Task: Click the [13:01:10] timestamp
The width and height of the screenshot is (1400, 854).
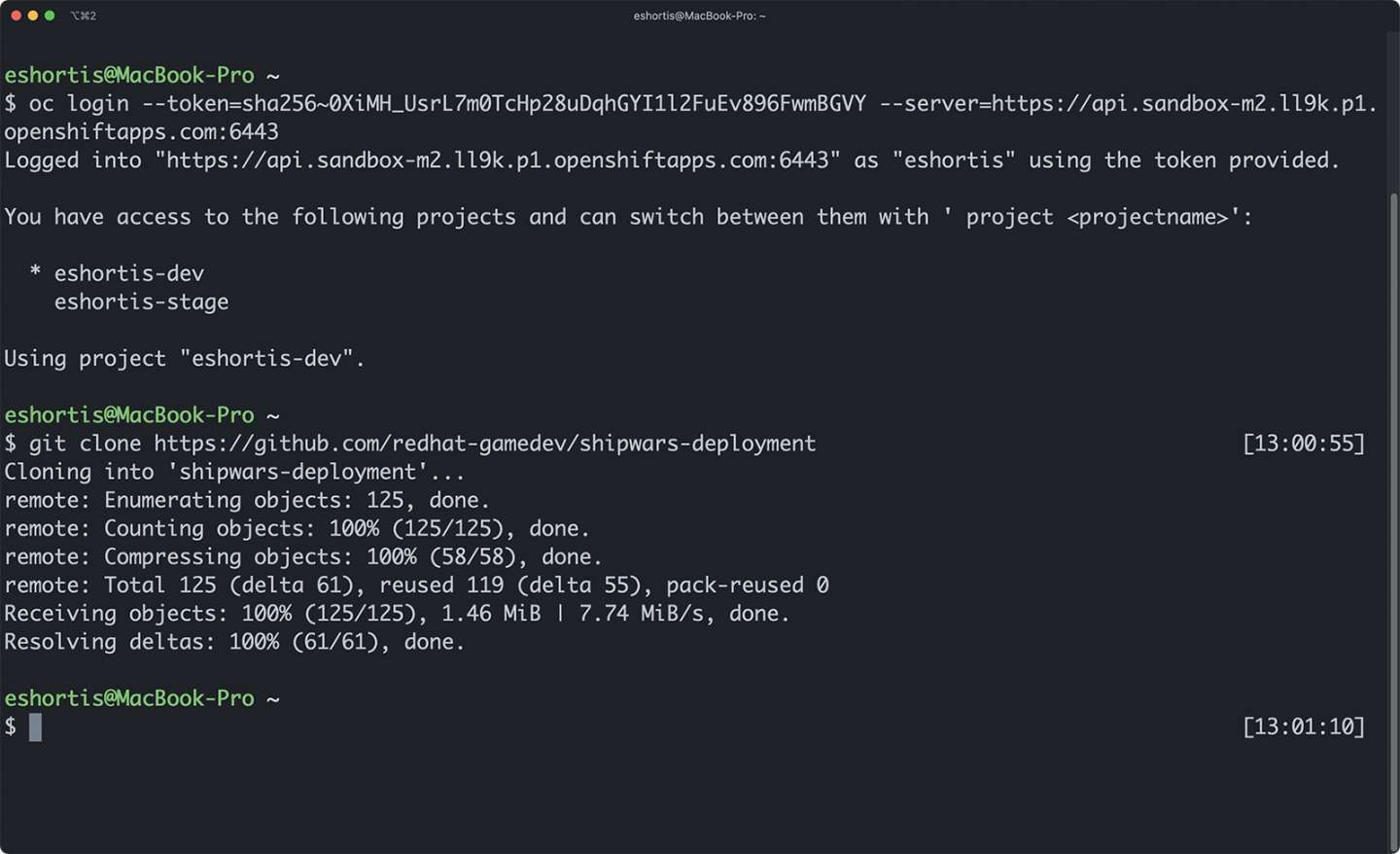Action: point(1303,727)
